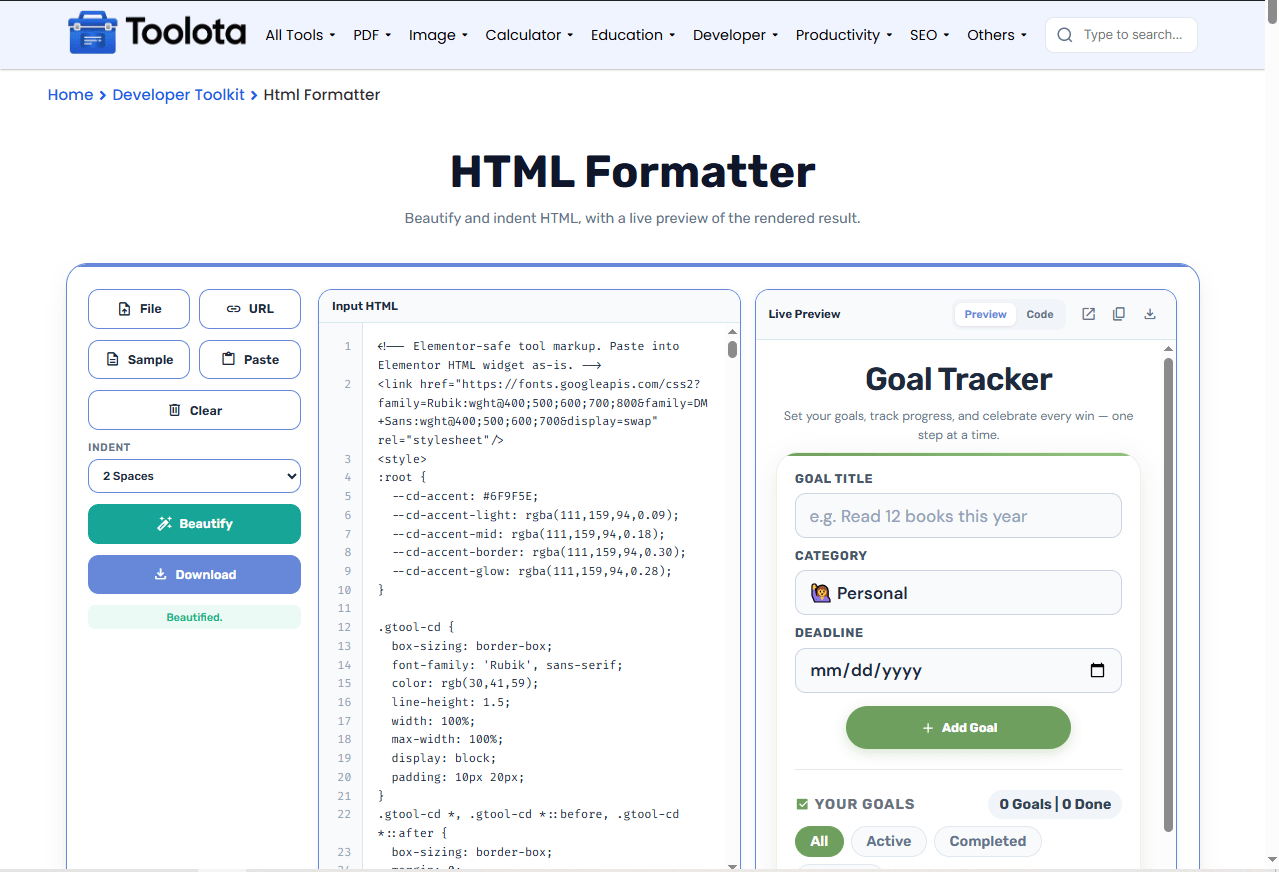This screenshot has height=872, width=1279.
Task: Switch to the Preview tab
Action: [985, 314]
